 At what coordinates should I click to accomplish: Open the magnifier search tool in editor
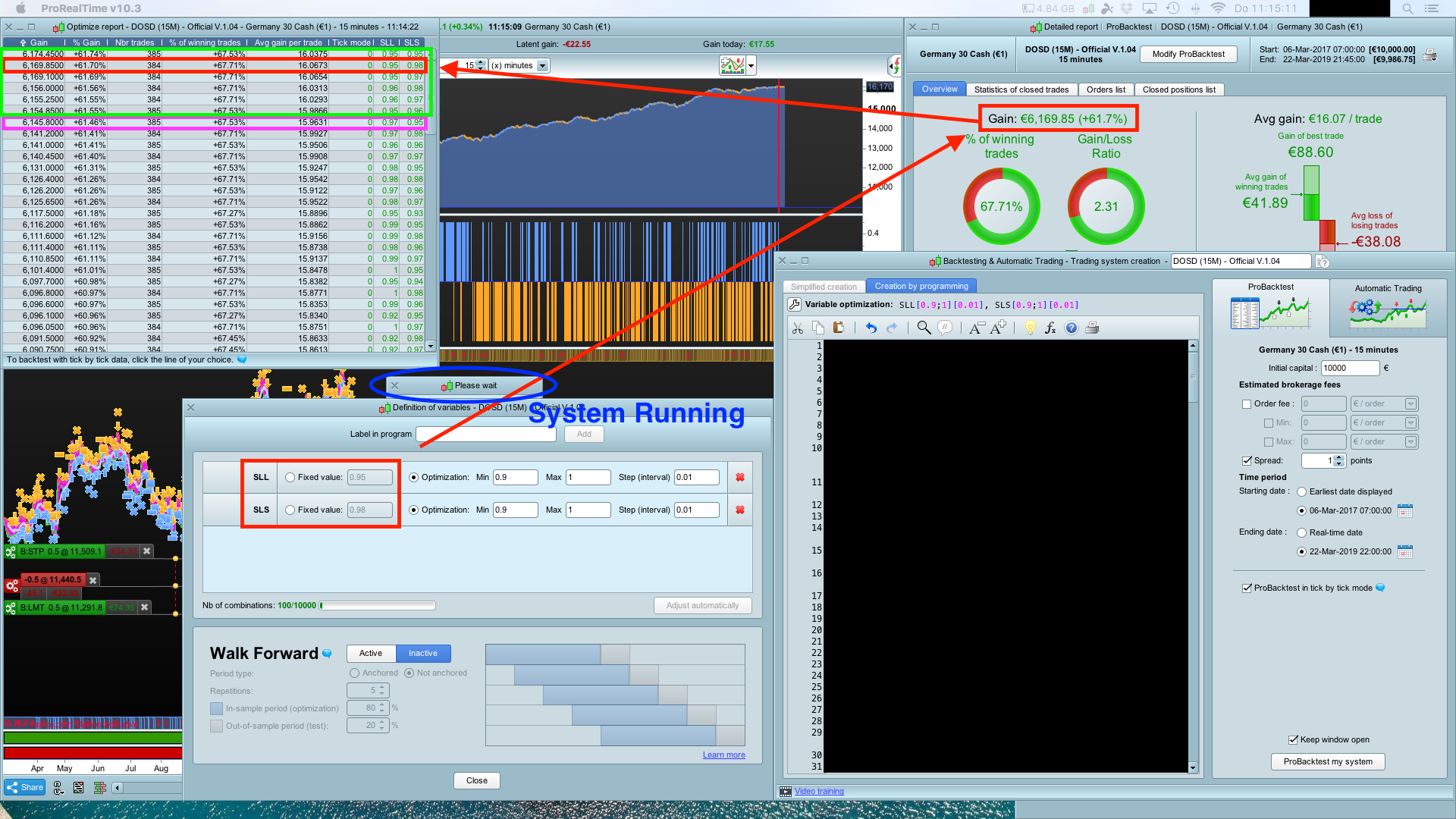click(924, 328)
